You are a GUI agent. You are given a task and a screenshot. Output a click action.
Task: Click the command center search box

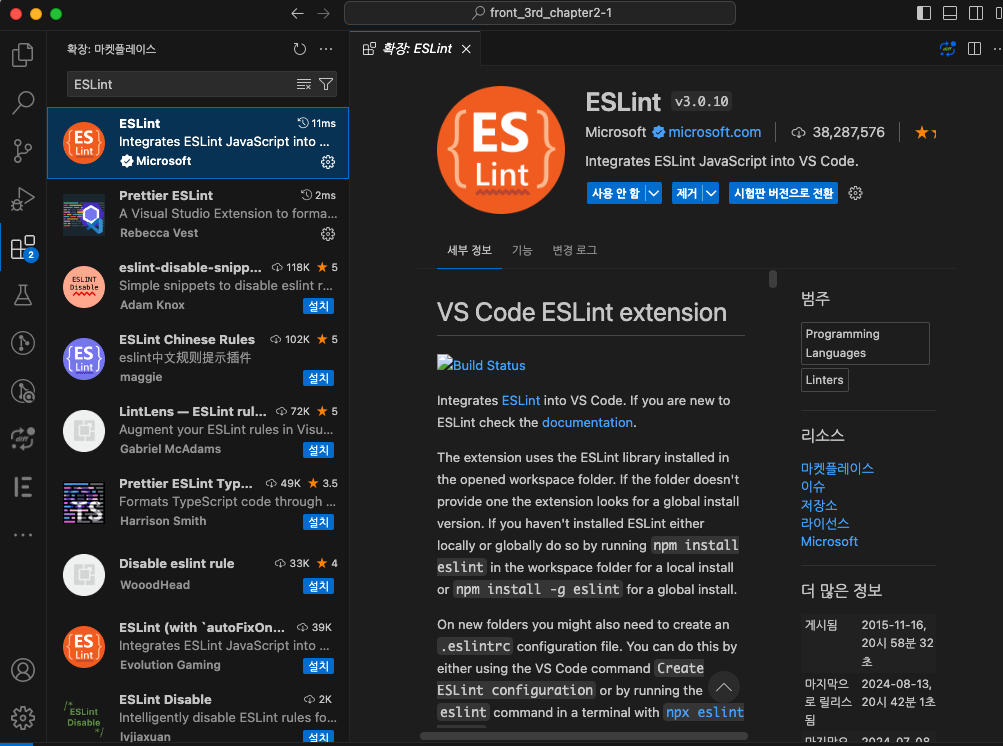pyautogui.click(x=540, y=13)
